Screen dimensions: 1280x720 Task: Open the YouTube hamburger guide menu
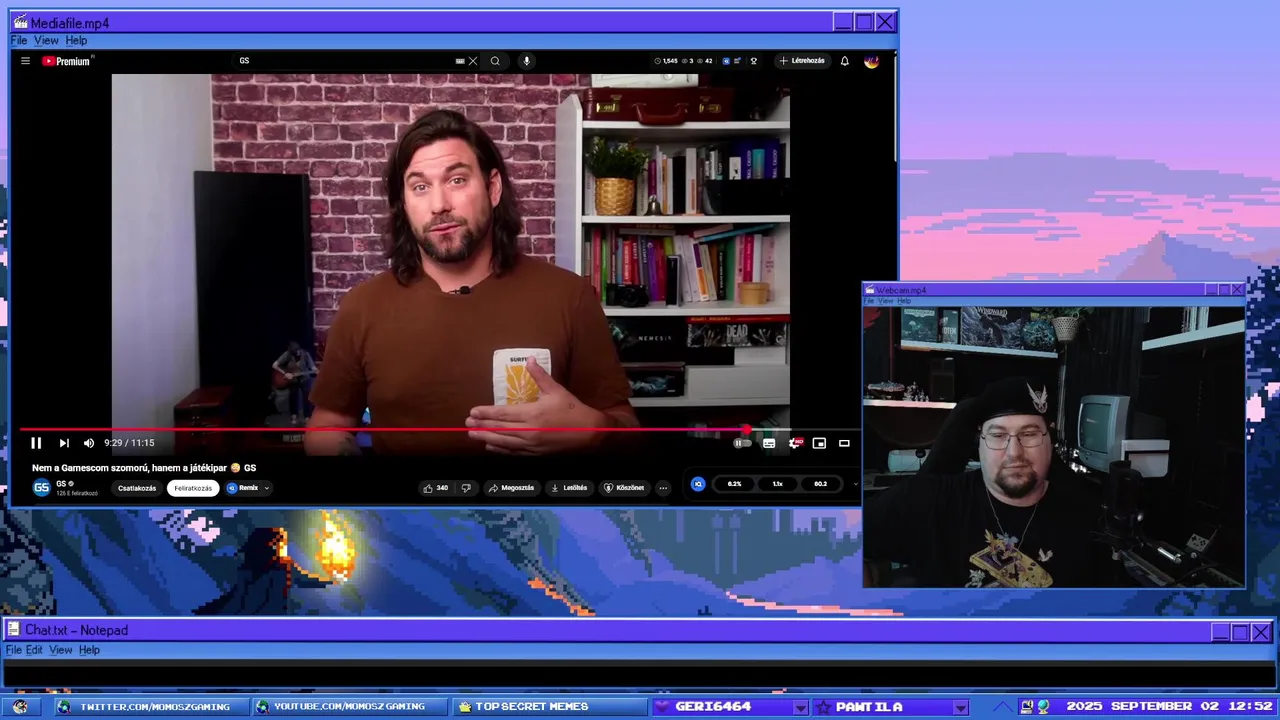25,61
